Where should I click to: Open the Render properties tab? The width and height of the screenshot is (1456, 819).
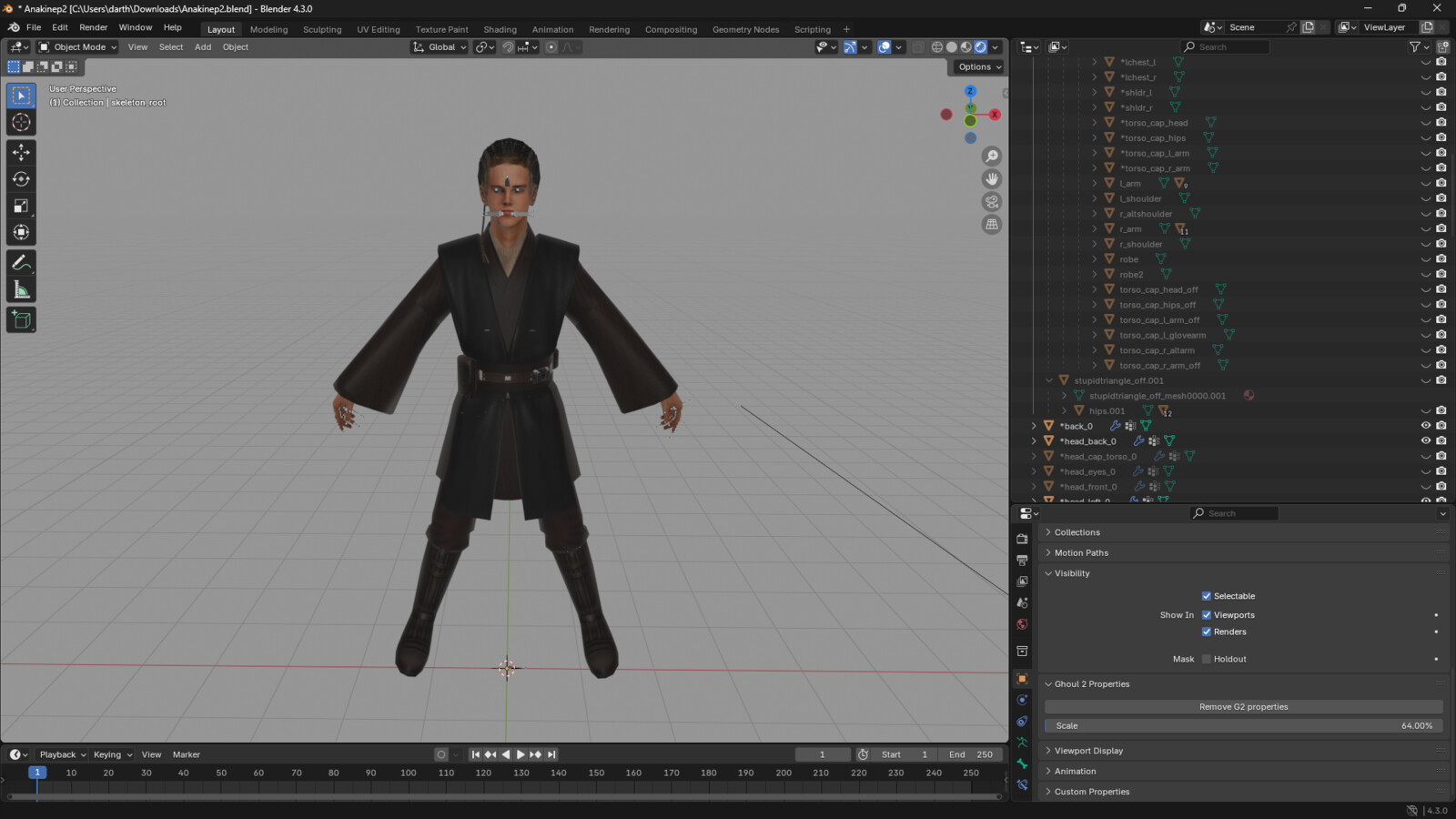[1023, 539]
